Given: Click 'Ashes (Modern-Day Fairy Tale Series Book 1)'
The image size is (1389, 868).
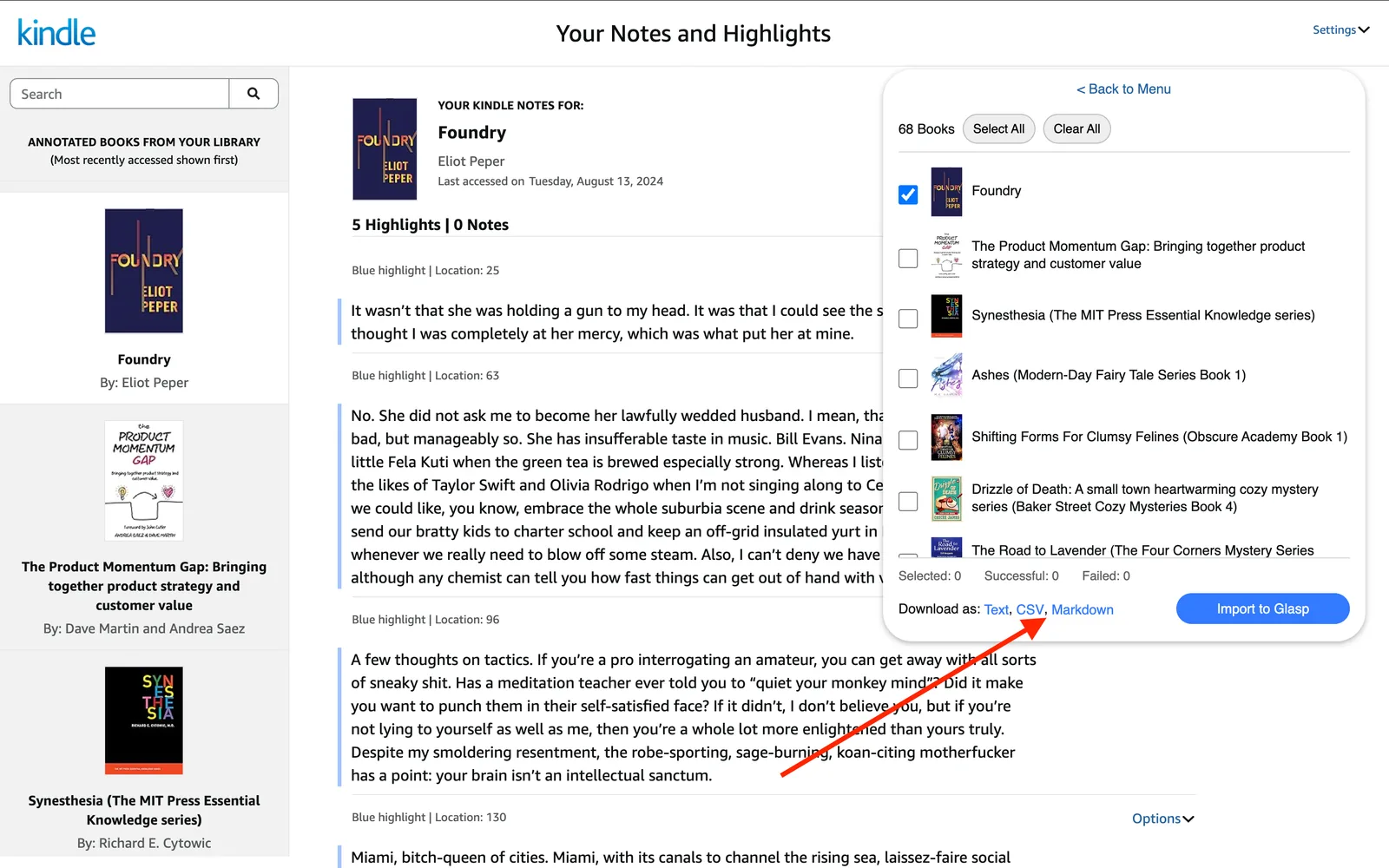Looking at the screenshot, I should 1109,375.
